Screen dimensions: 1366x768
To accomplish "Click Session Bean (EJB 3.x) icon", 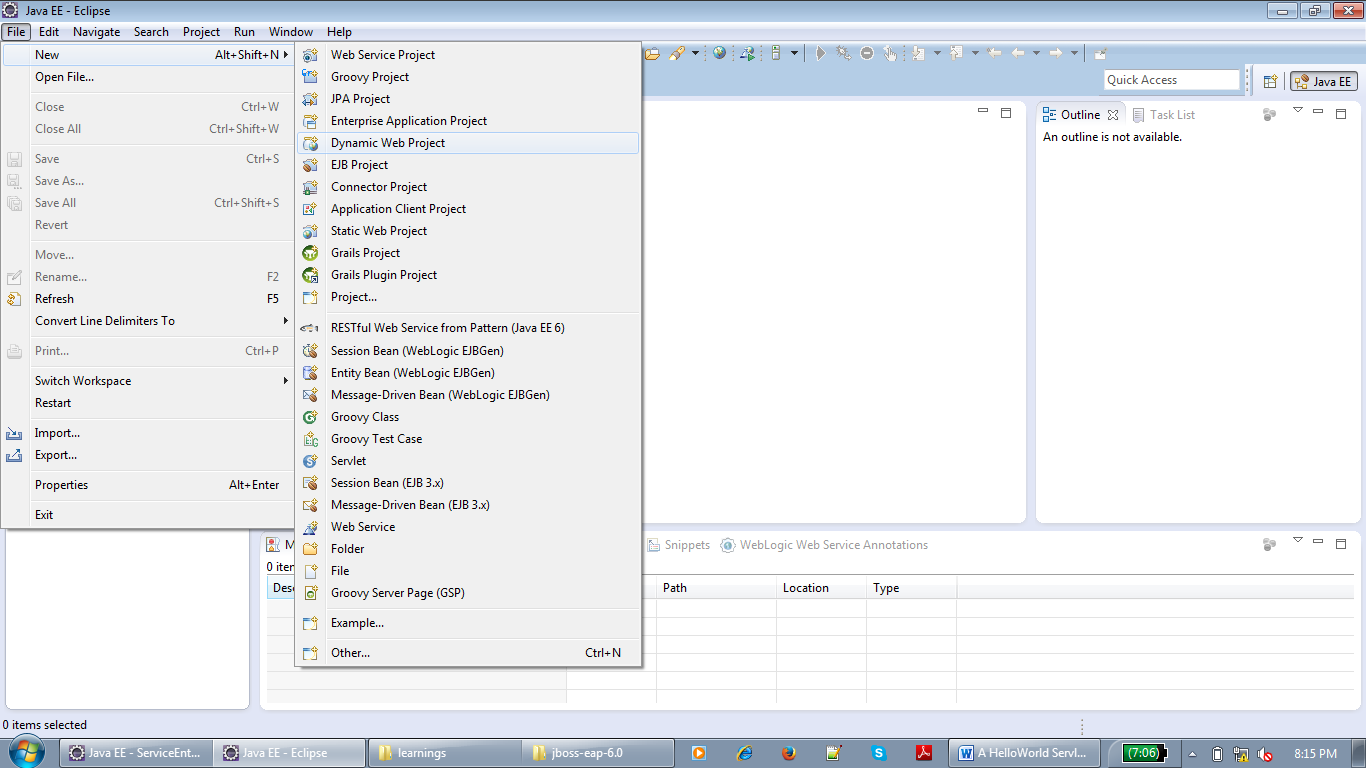I will click(x=311, y=483).
